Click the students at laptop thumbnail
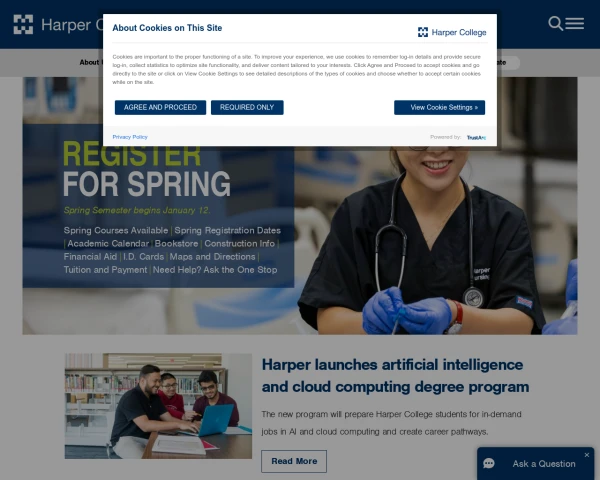The height and width of the screenshot is (480, 600). [158, 406]
